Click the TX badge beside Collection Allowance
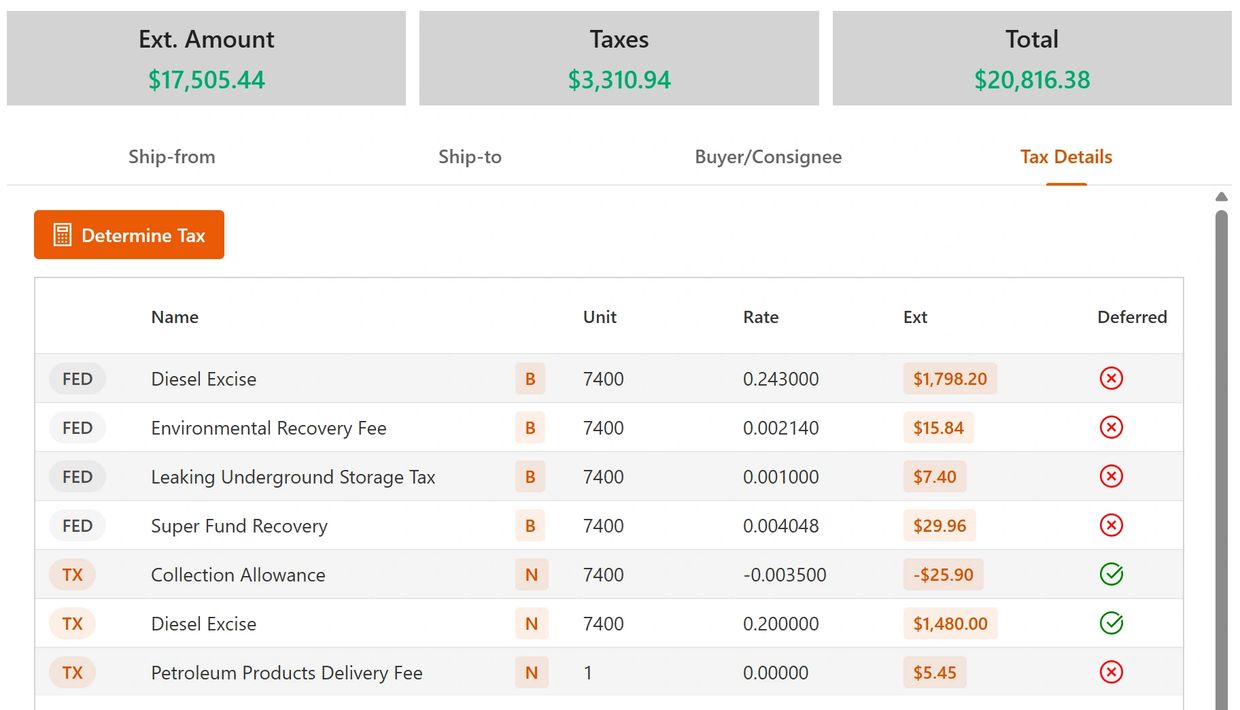The height and width of the screenshot is (710, 1240). (x=72, y=575)
